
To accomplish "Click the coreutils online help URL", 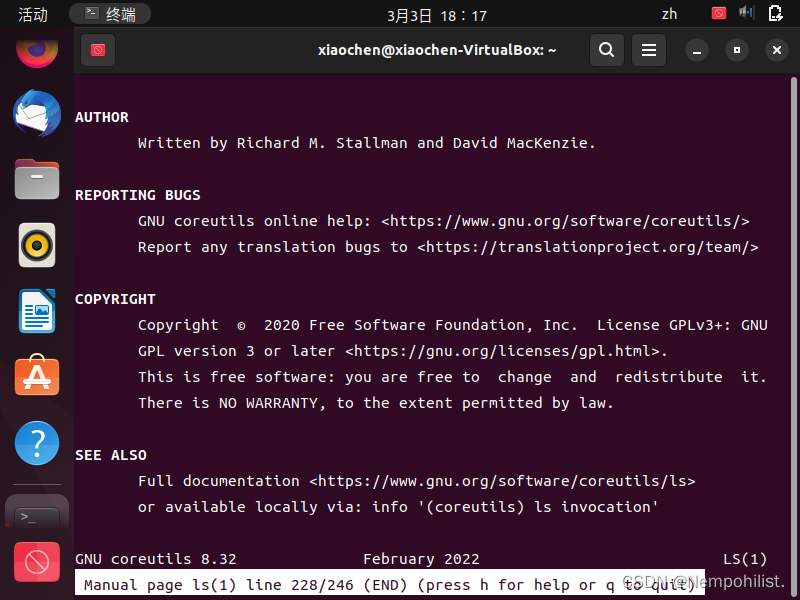I will 565,221.
